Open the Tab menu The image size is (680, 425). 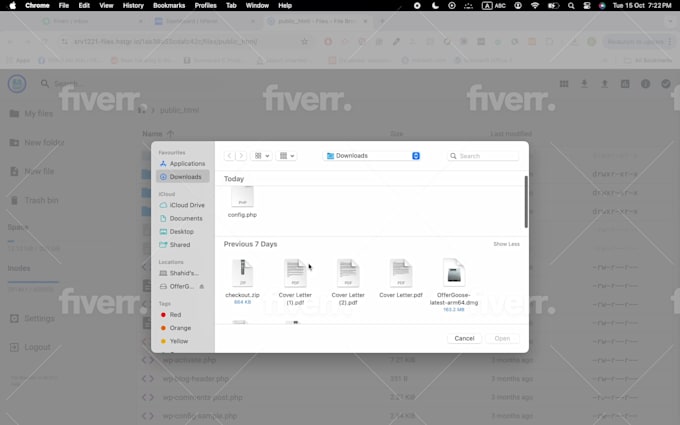(231, 6)
